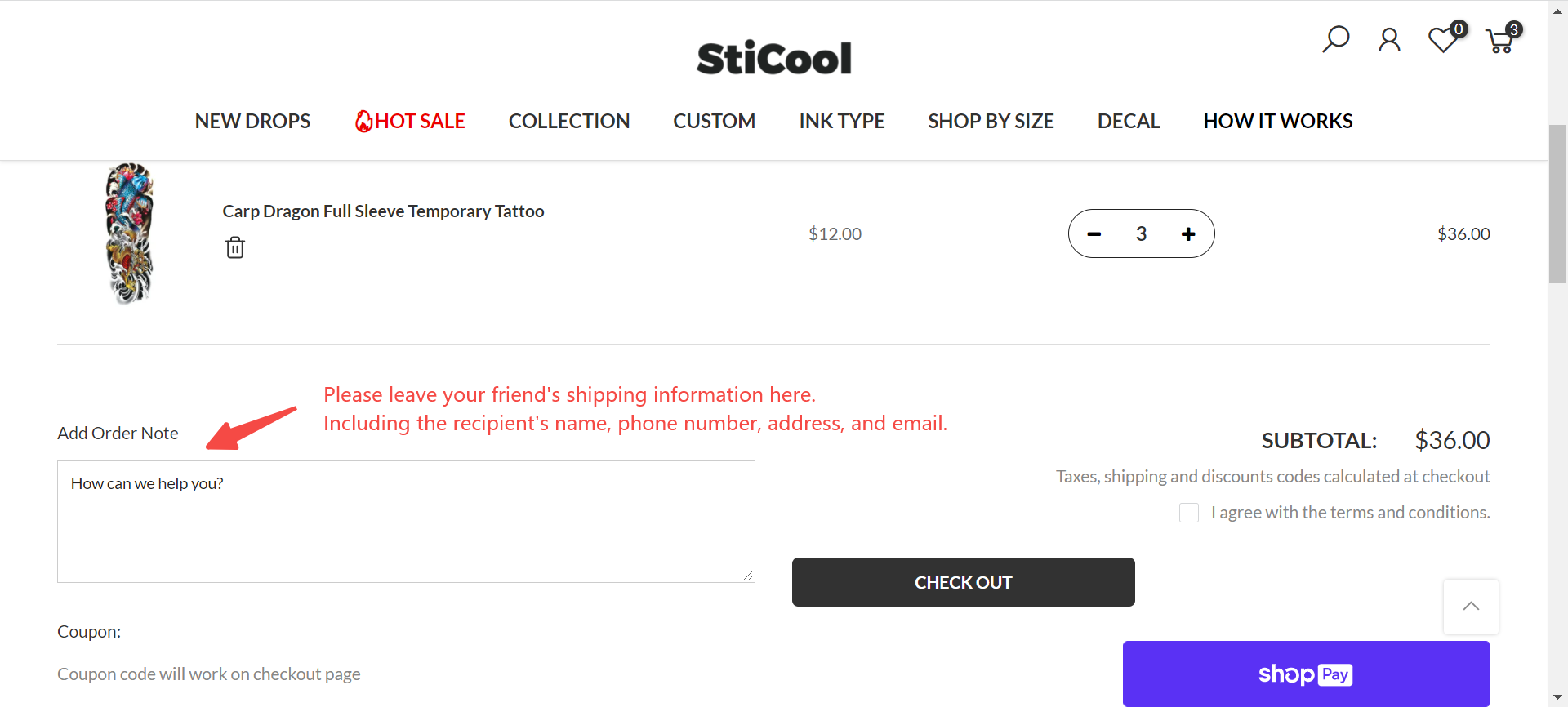Open the HOT SALE menu
The height and width of the screenshot is (707, 1568).
click(410, 121)
